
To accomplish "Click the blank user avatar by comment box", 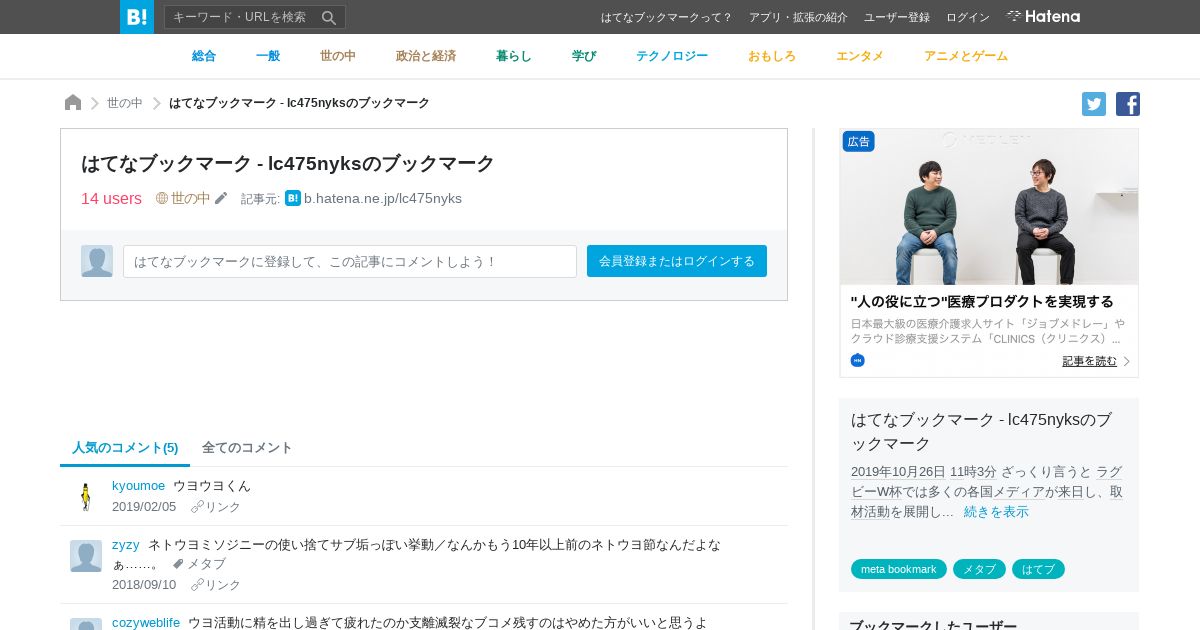I will click(97, 261).
